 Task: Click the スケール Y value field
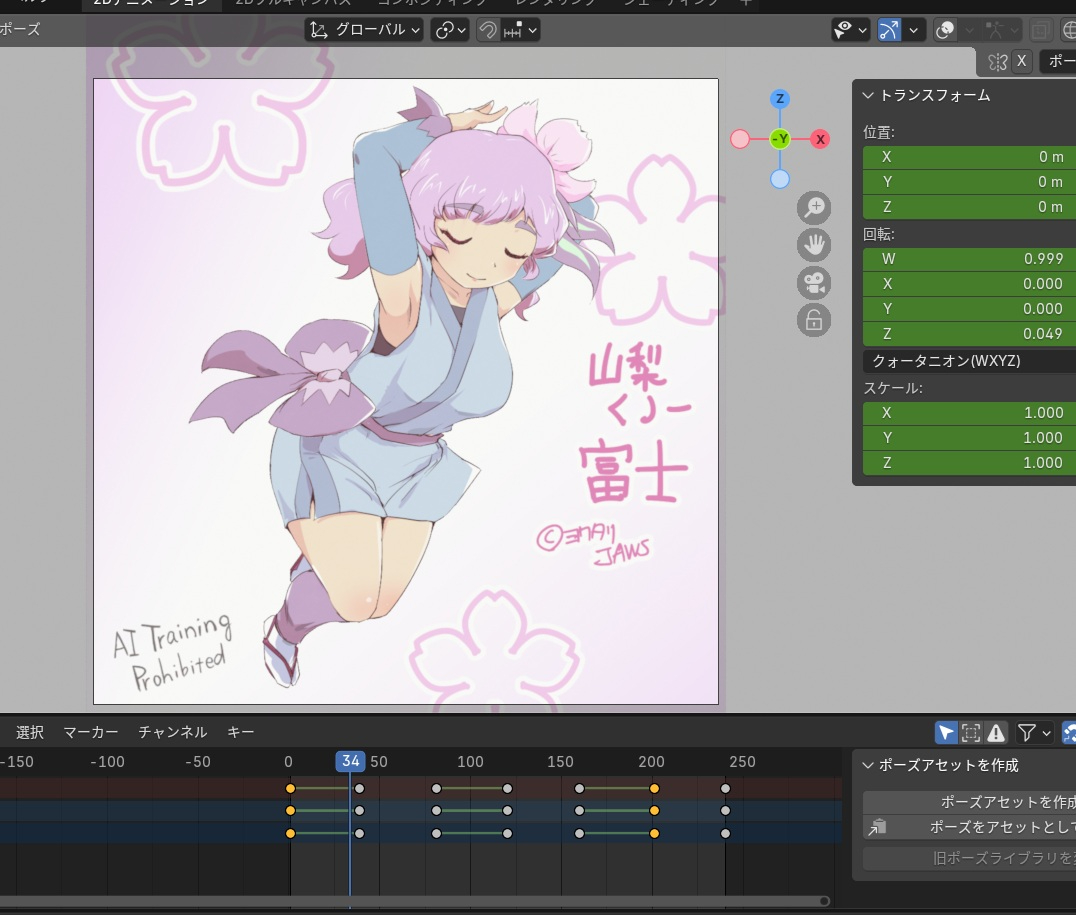969,438
